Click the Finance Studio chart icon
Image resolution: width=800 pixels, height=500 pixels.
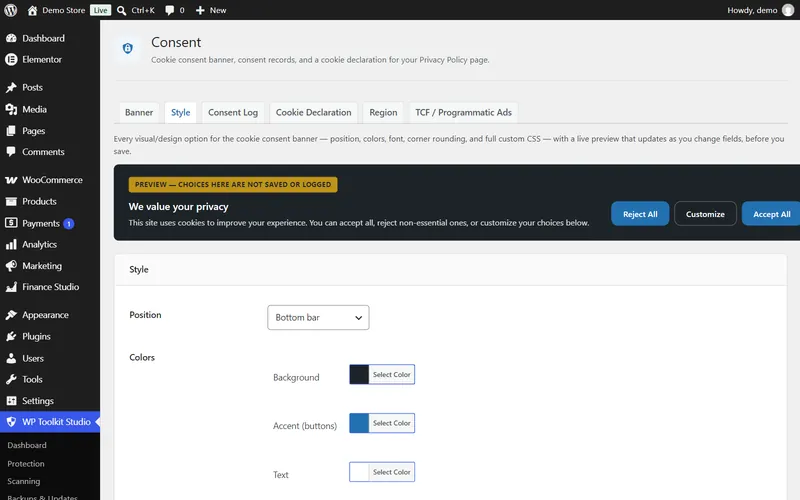[11, 287]
